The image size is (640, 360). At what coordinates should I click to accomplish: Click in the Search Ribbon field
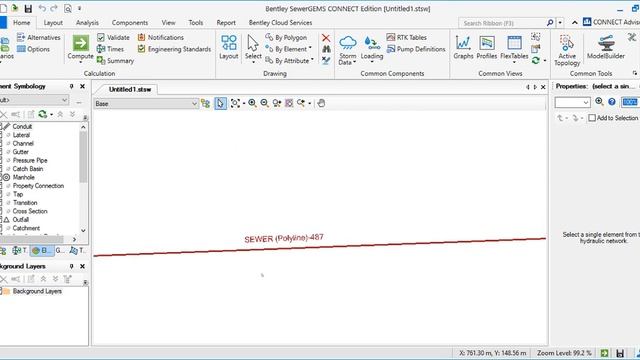tap(502, 23)
